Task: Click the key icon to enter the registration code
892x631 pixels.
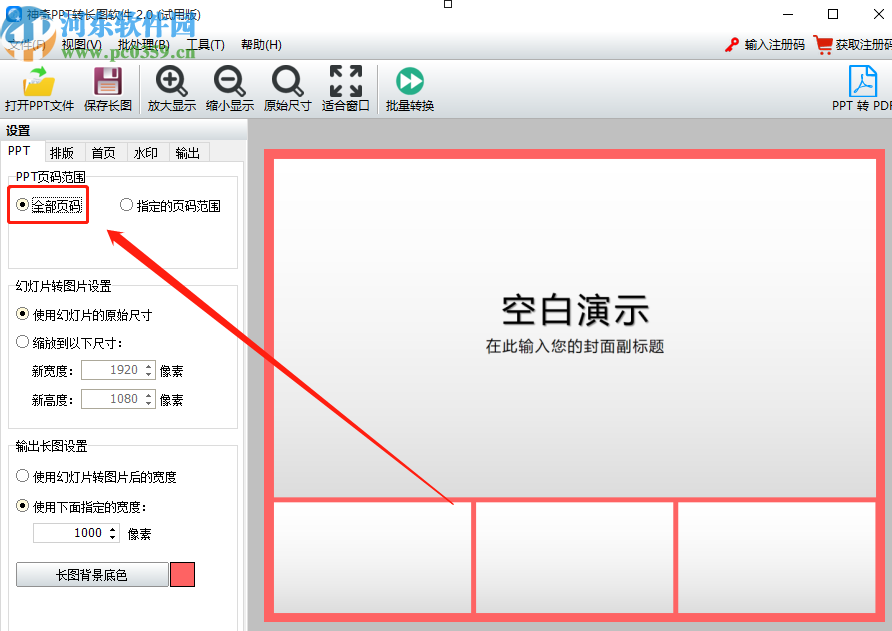Action: (732, 44)
